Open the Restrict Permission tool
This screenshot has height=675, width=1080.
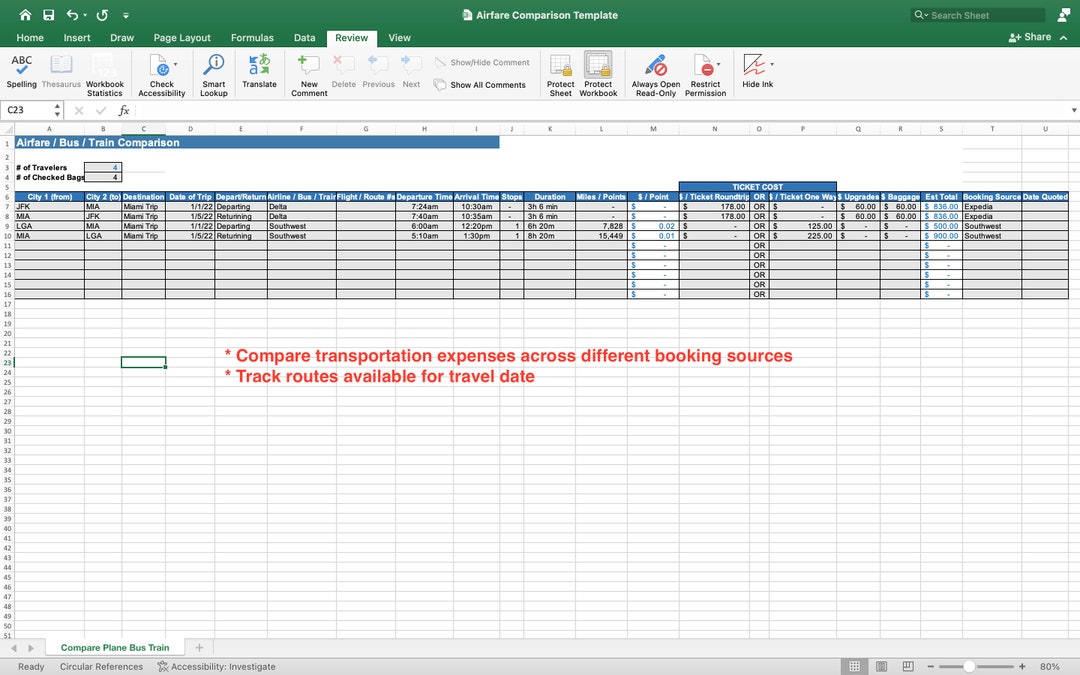(x=703, y=70)
